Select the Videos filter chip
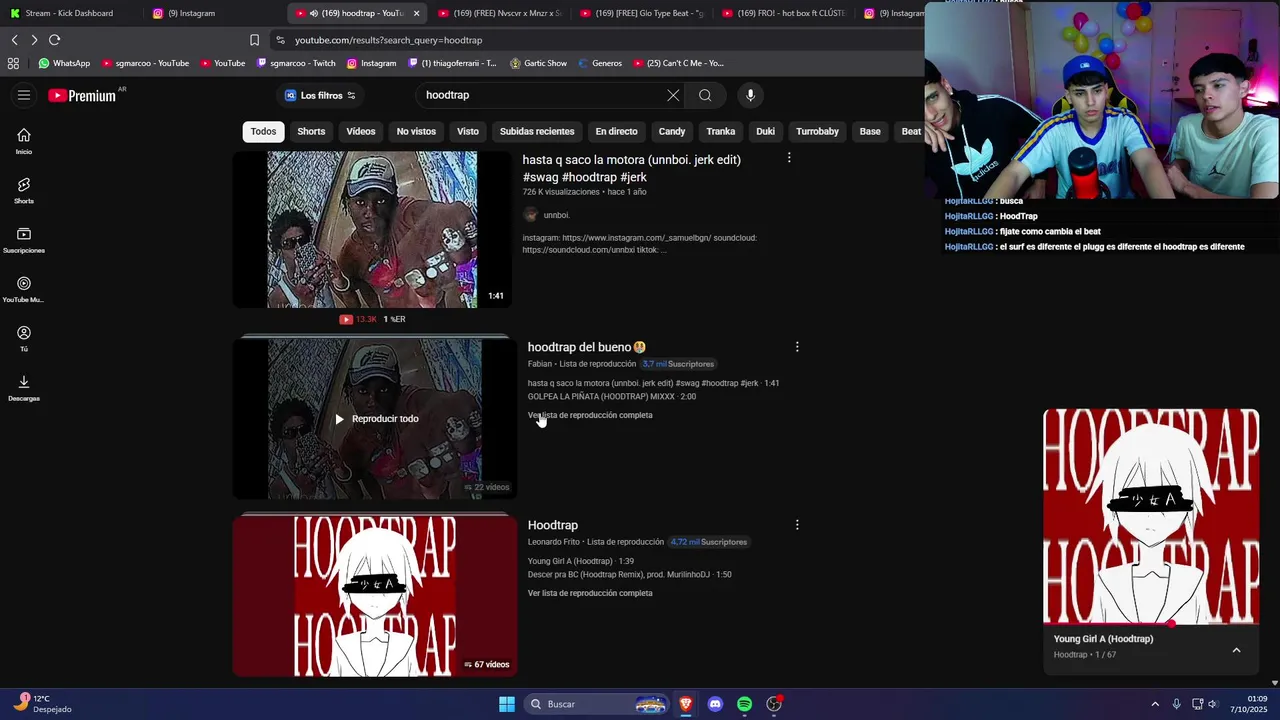The image size is (1280, 720). click(361, 131)
